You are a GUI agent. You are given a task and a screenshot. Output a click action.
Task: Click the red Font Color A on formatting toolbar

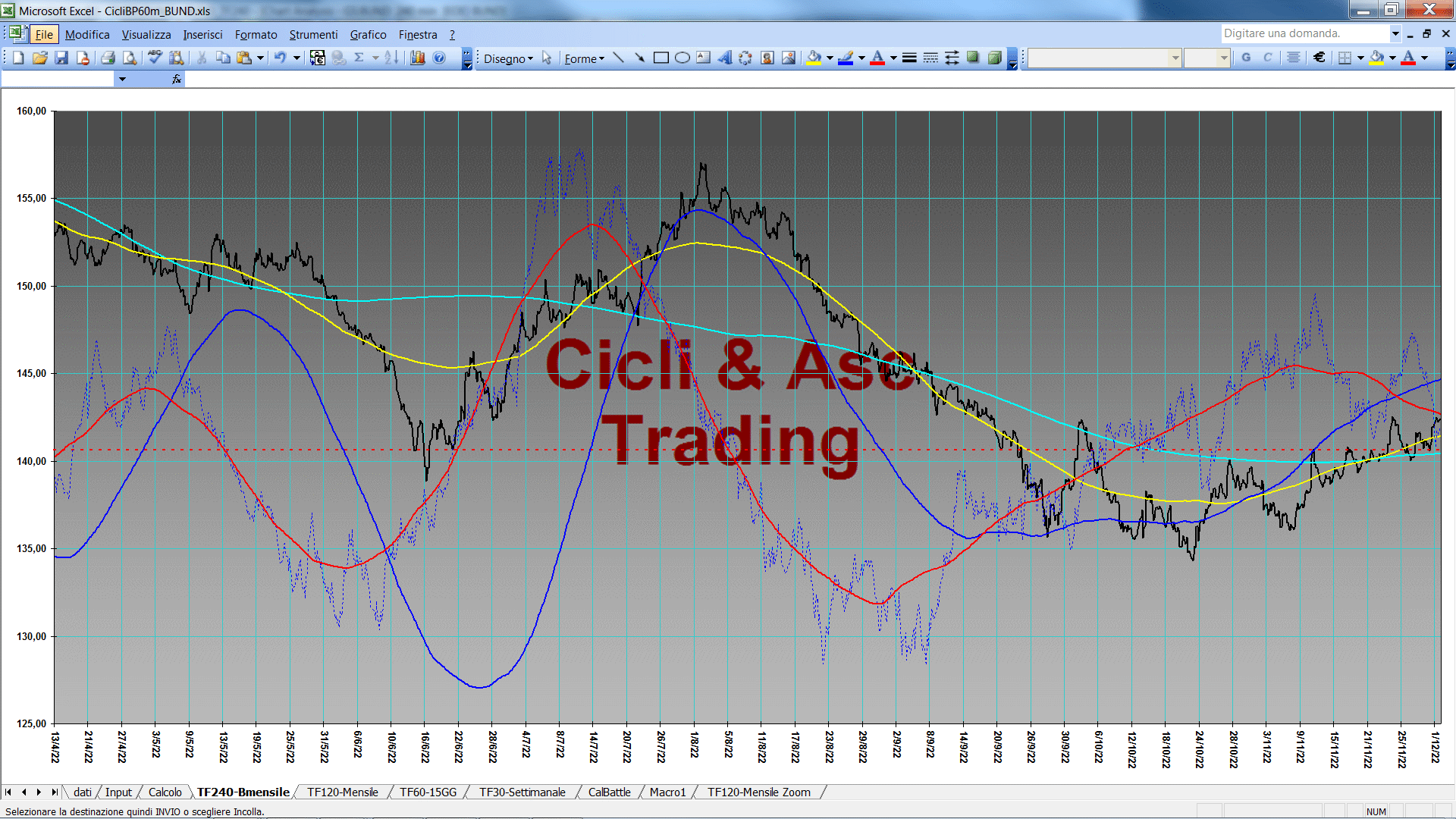[1408, 58]
